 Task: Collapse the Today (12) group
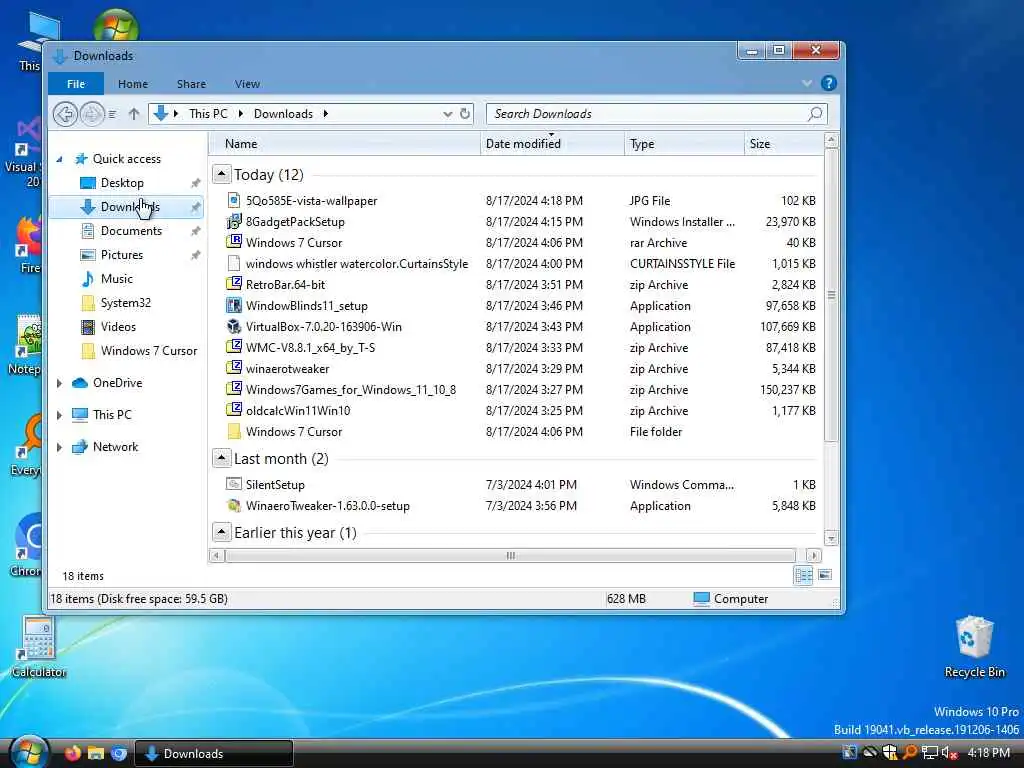(x=221, y=174)
